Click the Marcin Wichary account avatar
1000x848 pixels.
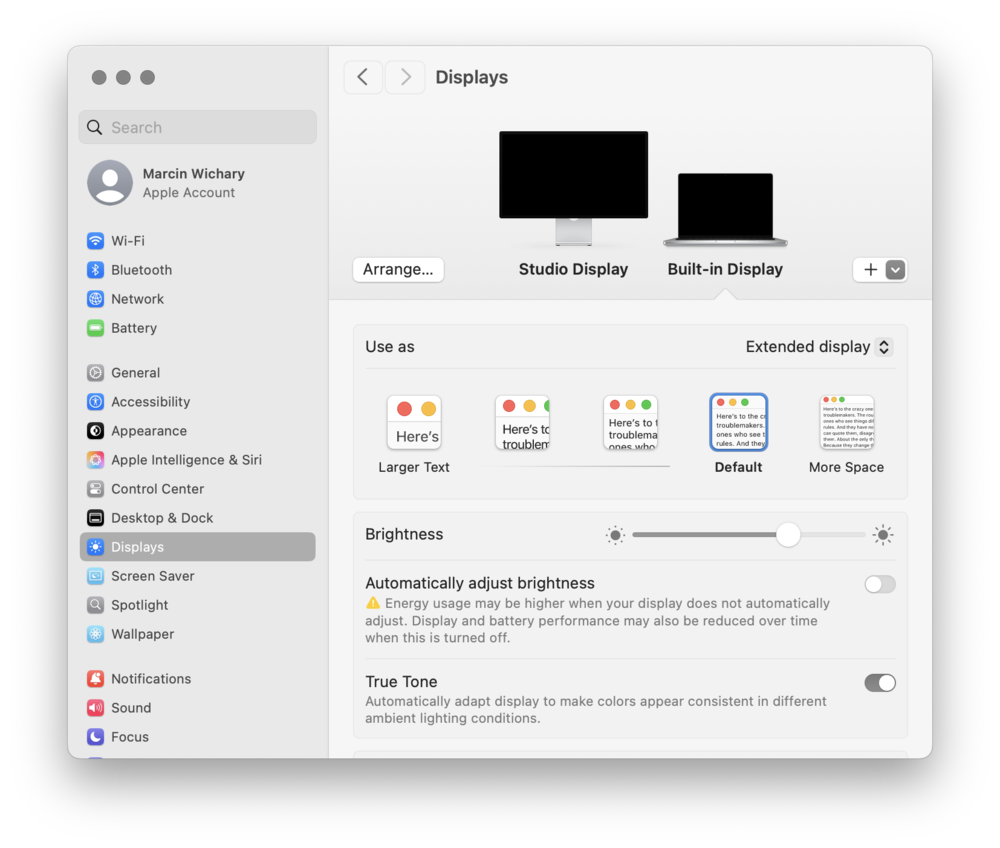click(110, 182)
